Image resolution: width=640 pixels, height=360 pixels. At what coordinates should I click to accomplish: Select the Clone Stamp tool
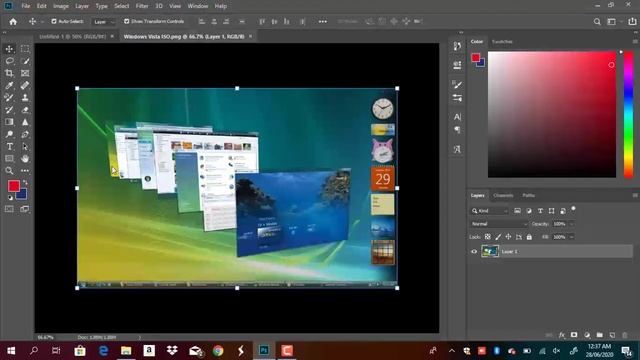25,98
